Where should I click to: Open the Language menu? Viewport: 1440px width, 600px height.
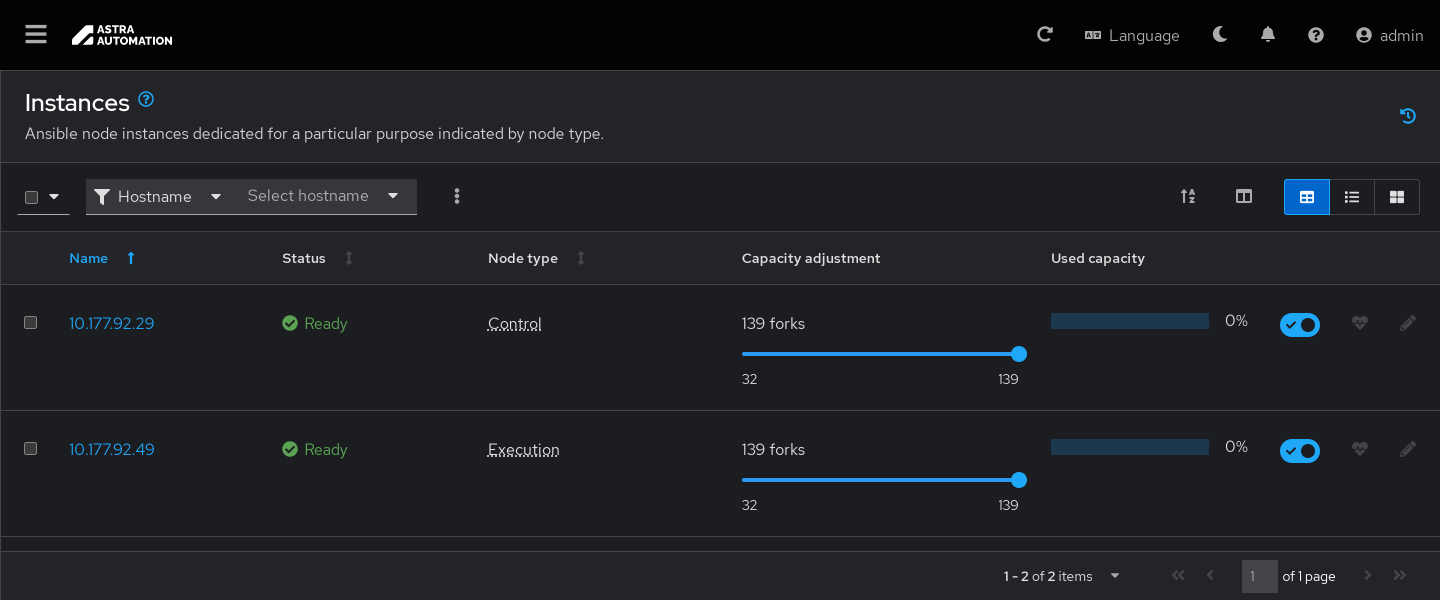pyautogui.click(x=1132, y=35)
